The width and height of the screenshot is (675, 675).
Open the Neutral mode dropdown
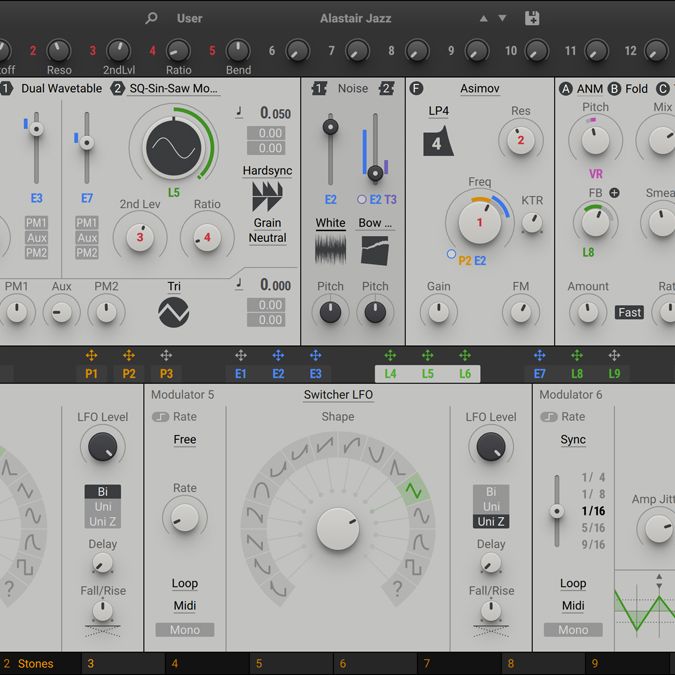(x=267, y=238)
